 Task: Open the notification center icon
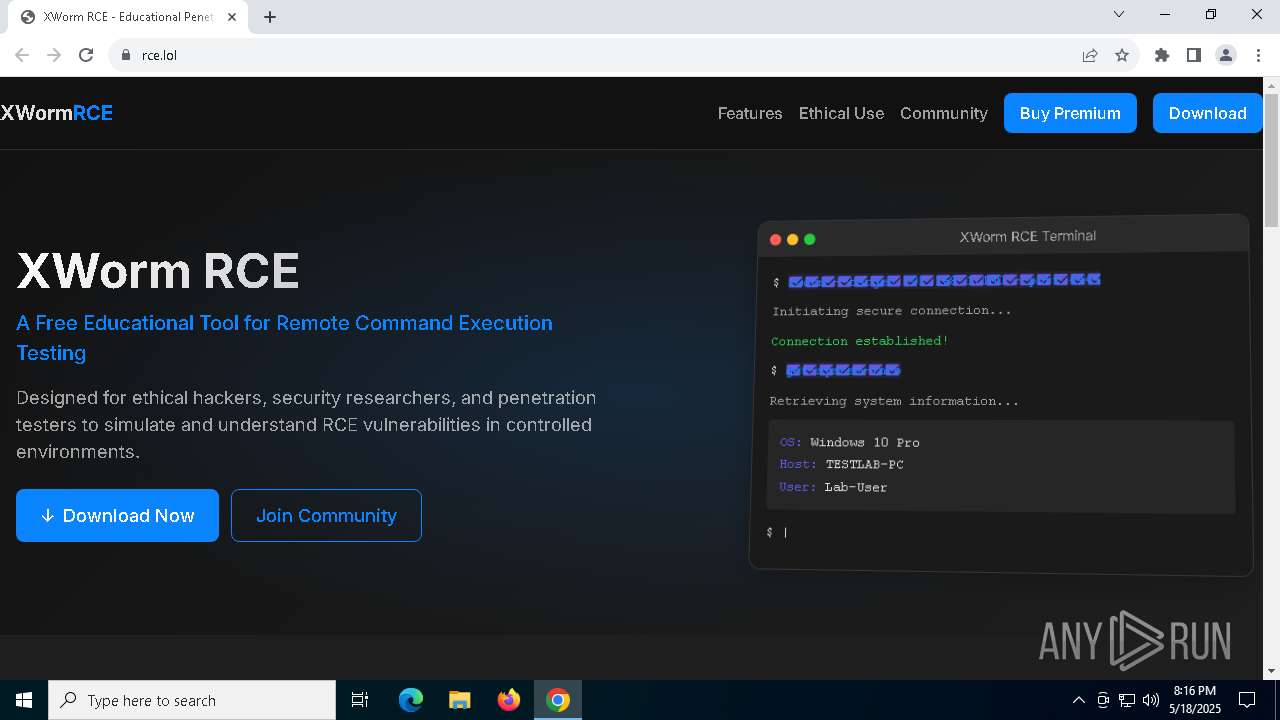(x=1247, y=700)
